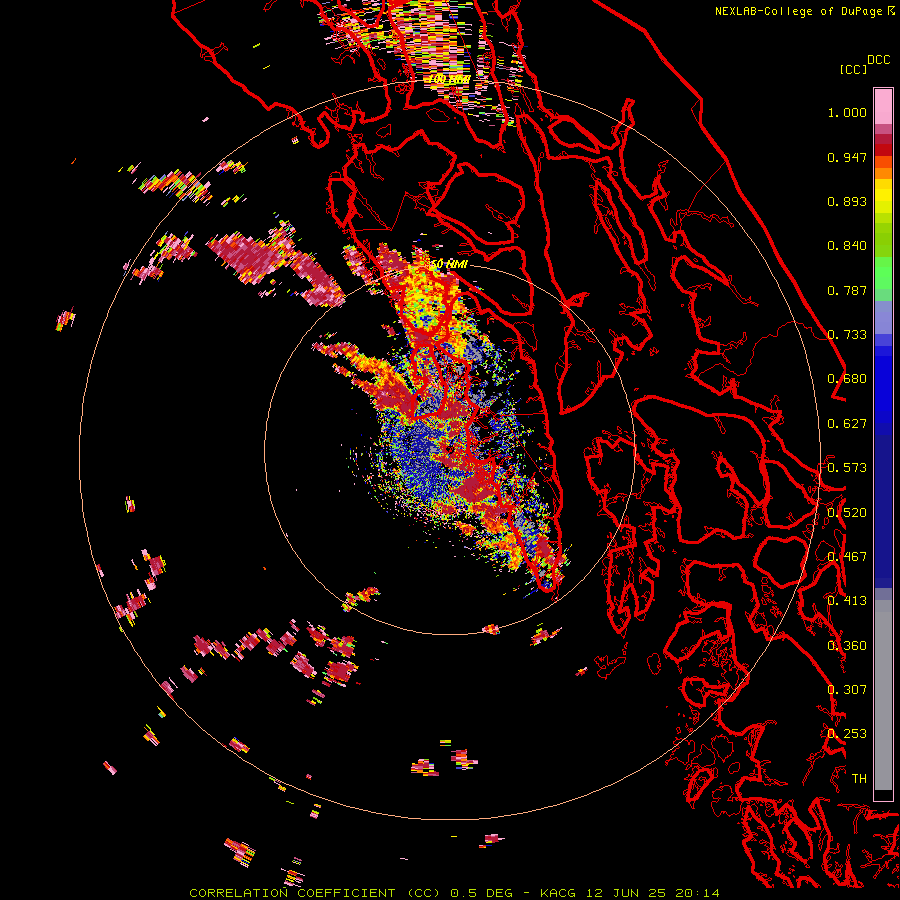The width and height of the screenshot is (900, 900).
Task: Click the 0.413 scale value
Action: [x=847, y=601]
